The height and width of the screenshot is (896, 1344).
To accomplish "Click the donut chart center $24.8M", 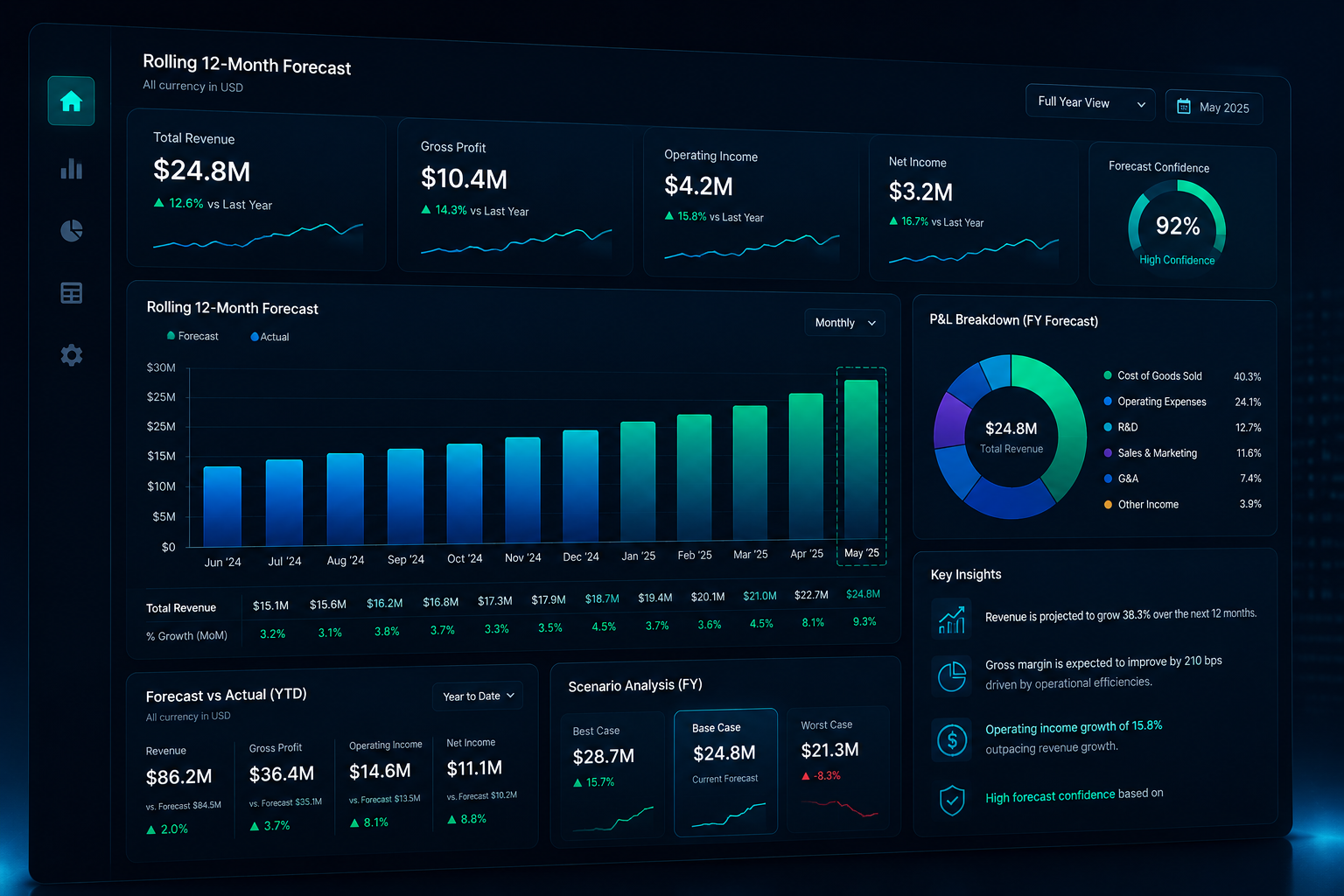I will click(x=1011, y=429).
